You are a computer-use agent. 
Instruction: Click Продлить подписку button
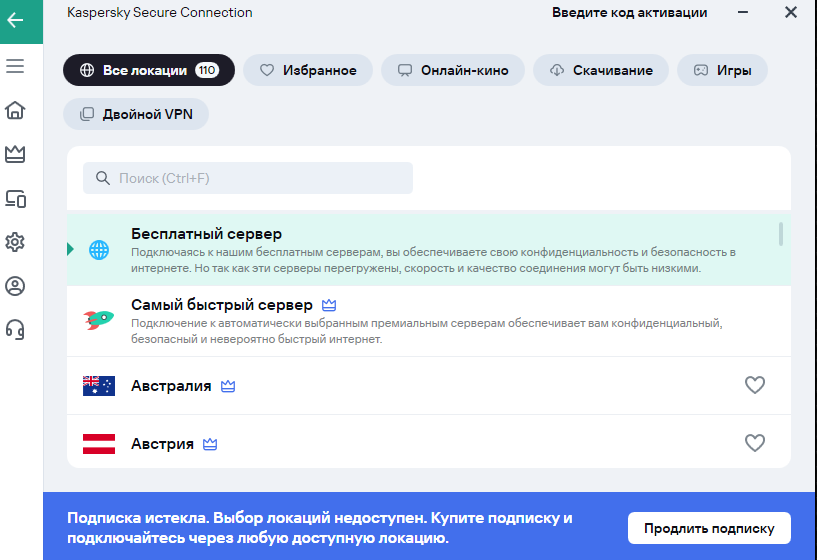click(709, 528)
